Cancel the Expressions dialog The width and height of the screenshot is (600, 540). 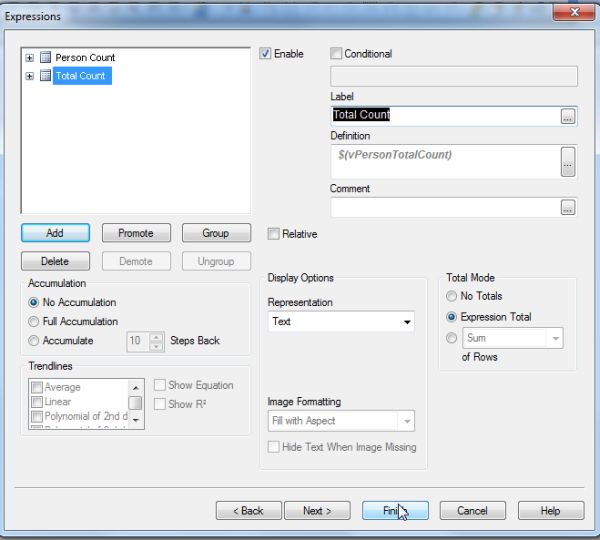click(473, 511)
